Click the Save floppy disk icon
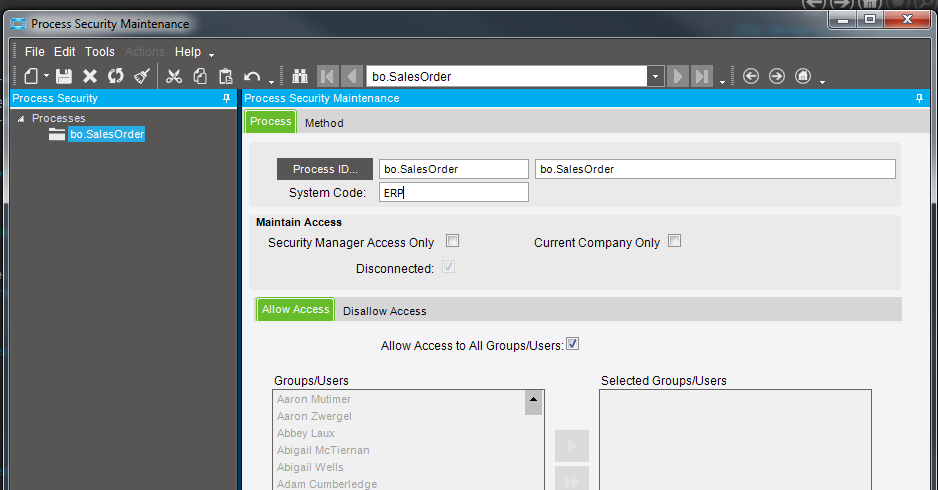Viewport: 938px width, 490px height. 64,77
